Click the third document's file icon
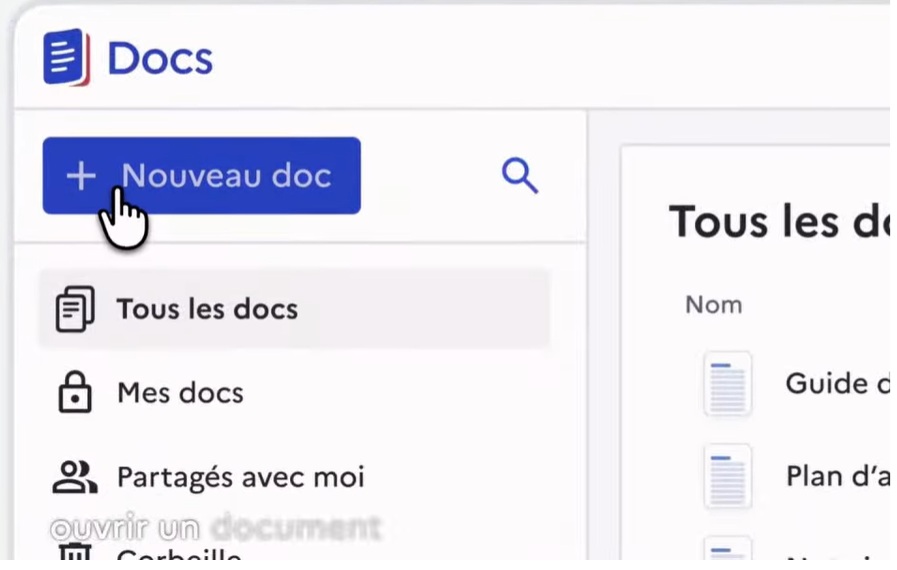This screenshot has height=570, width=897. point(727,553)
